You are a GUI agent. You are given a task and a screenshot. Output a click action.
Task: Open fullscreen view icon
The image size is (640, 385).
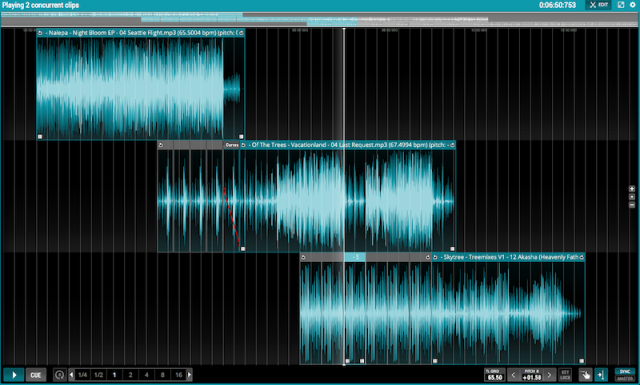[x=621, y=5]
